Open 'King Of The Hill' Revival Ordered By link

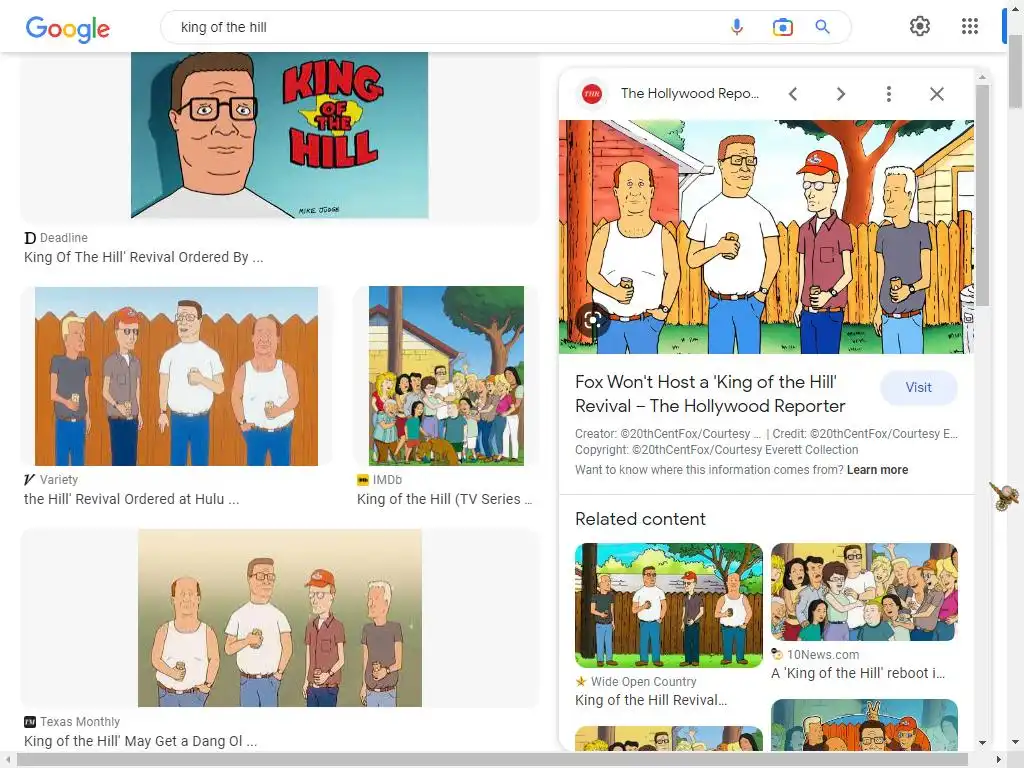tap(144, 257)
